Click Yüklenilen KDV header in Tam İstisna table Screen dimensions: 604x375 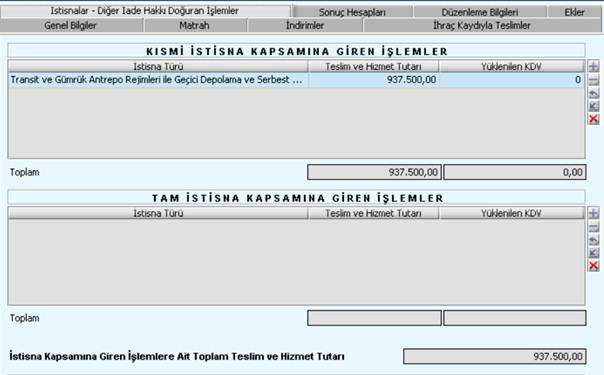tap(512, 213)
